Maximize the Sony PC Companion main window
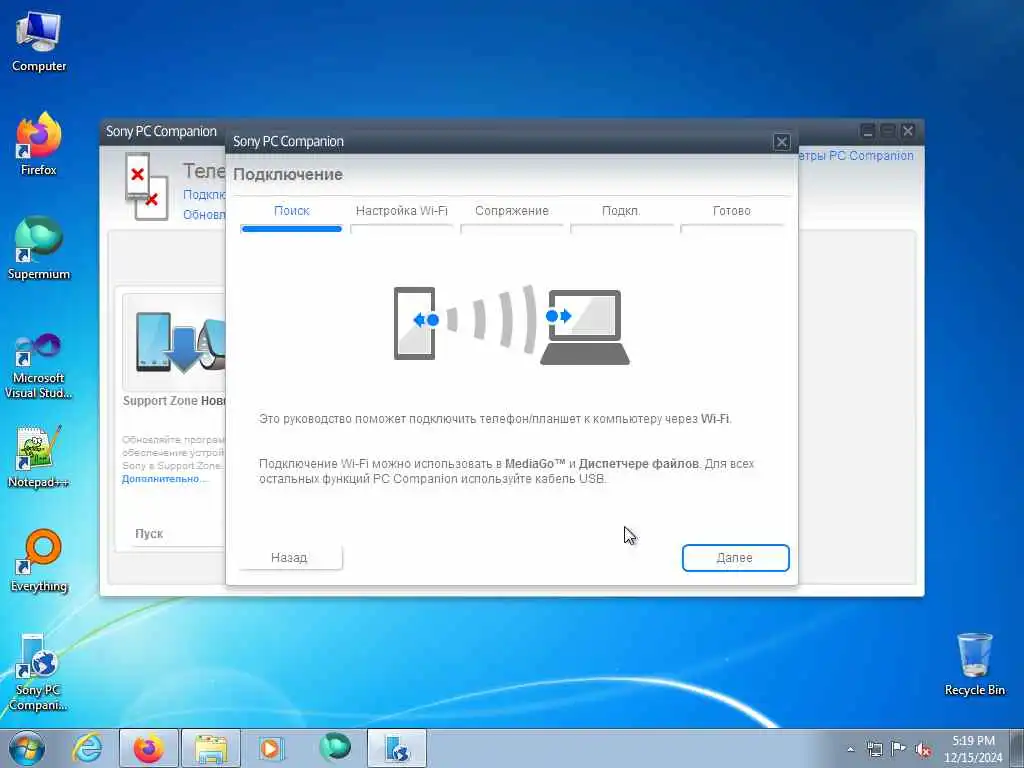 tap(888, 131)
